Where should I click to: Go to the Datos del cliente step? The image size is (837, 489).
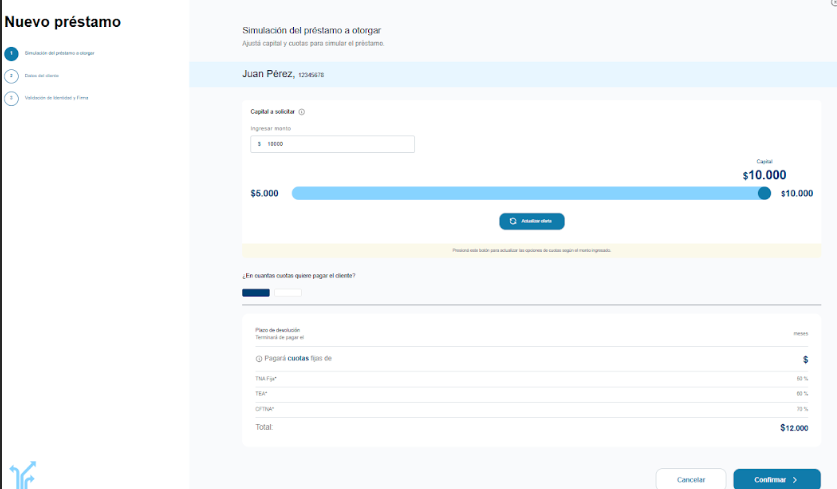click(43, 76)
